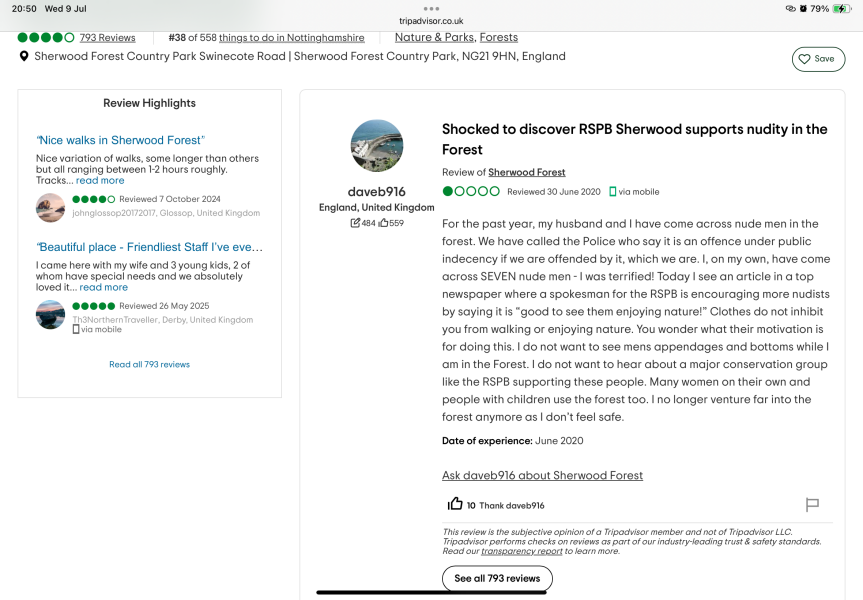
Task: Click daveb916's helpful votes thumbs-up icon
Action: pyautogui.click(x=384, y=223)
